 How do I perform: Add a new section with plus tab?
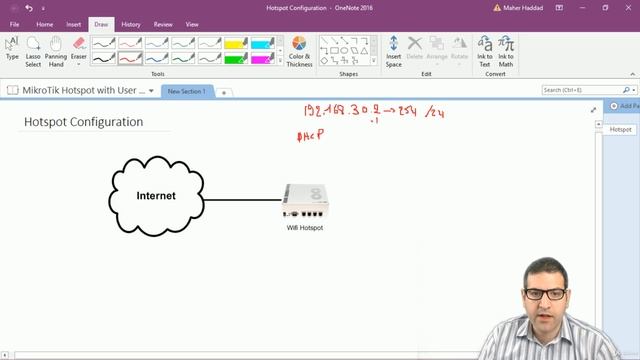point(224,93)
